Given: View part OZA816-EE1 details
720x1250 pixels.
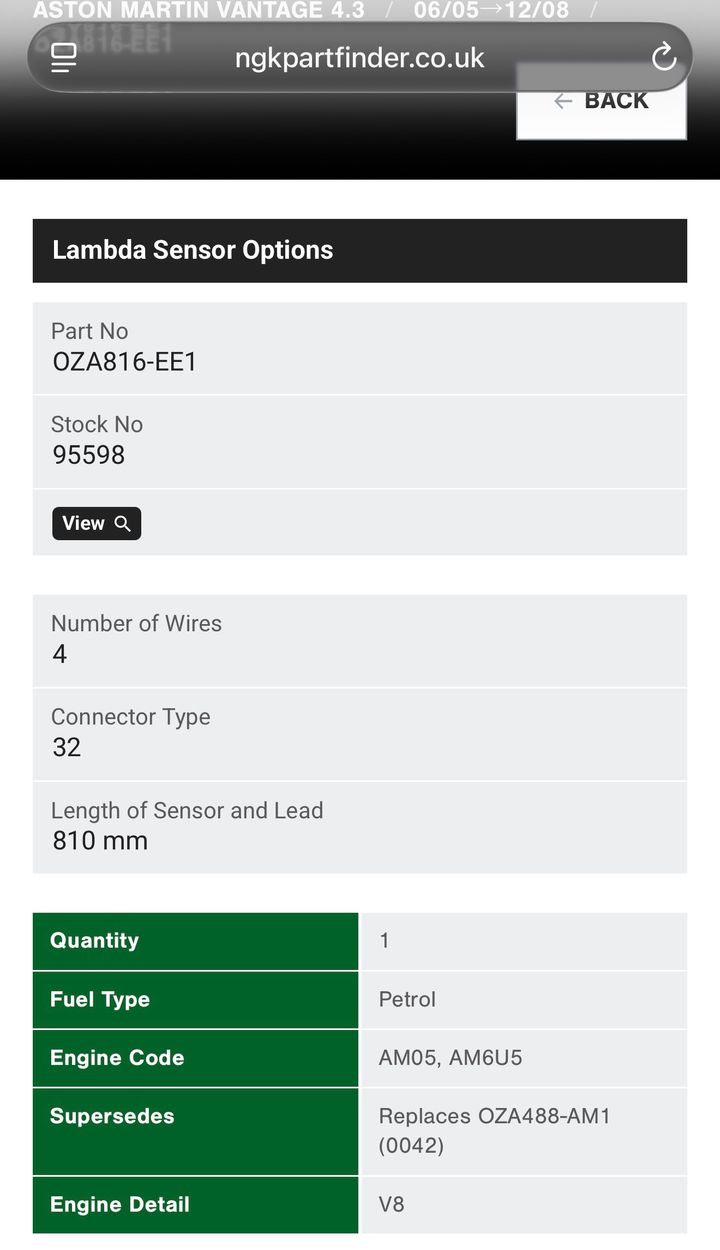Looking at the screenshot, I should 96,524.
